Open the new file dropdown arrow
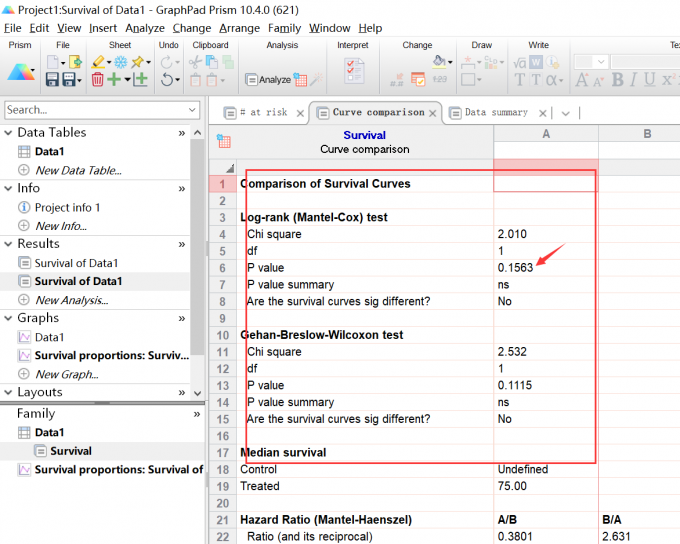Screen dimensions: 680x544 (x=63, y=63)
